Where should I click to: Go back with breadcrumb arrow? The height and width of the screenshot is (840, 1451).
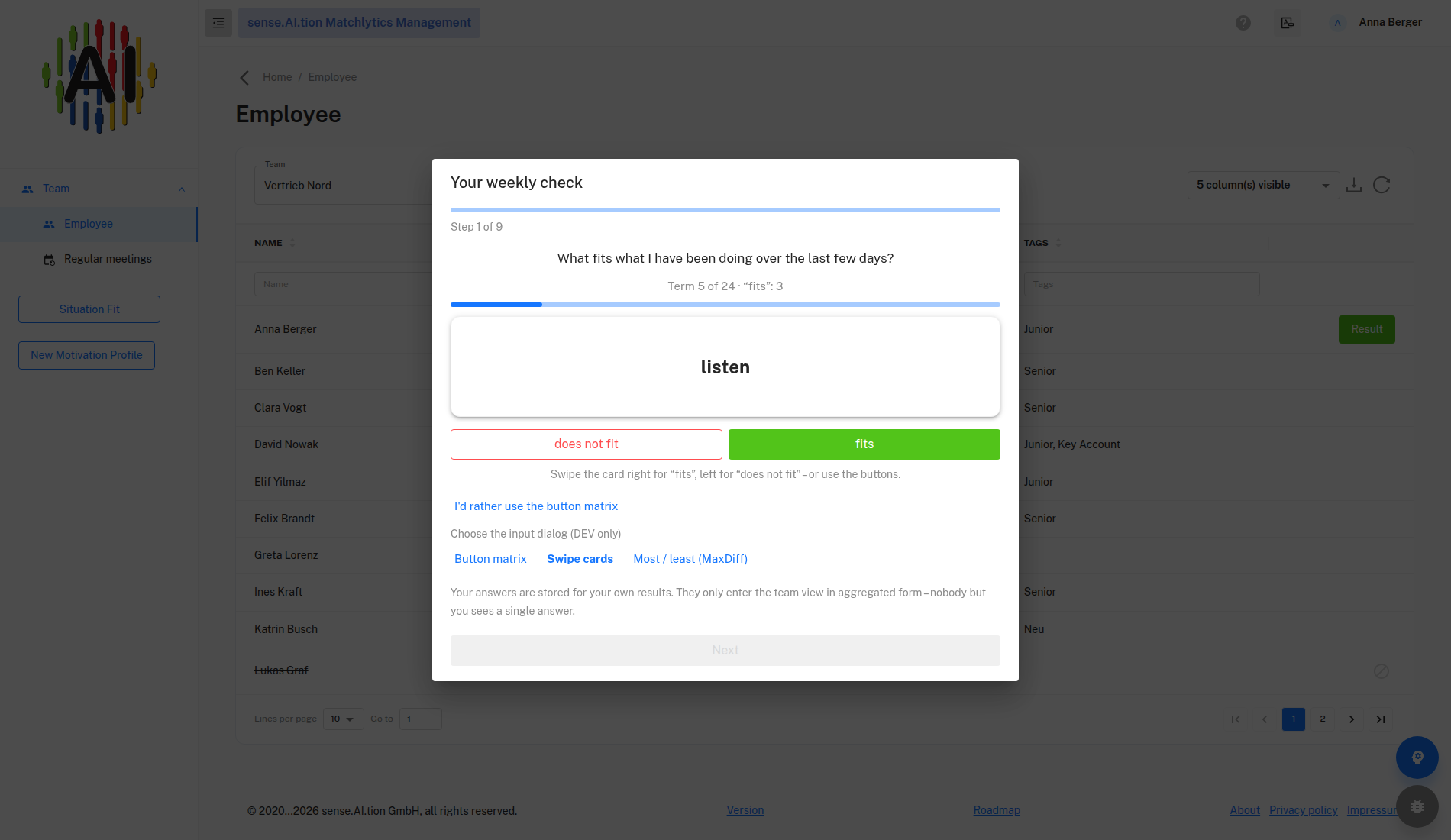244,78
